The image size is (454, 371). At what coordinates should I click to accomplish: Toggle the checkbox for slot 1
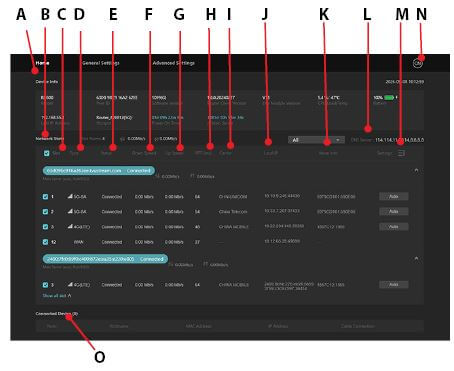pos(45,197)
